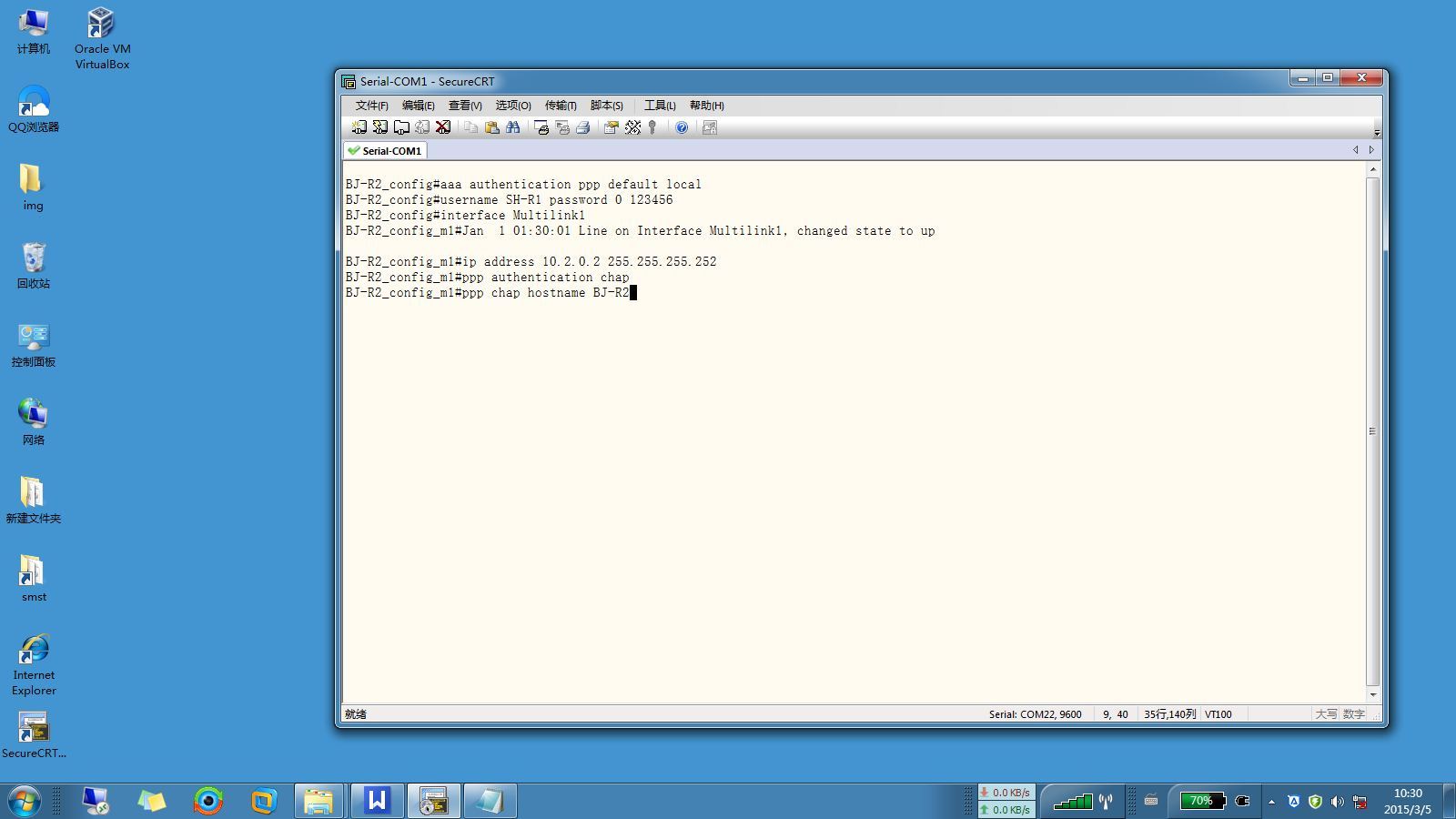Click the 35行,140列 status bar entry

[x=1170, y=714]
